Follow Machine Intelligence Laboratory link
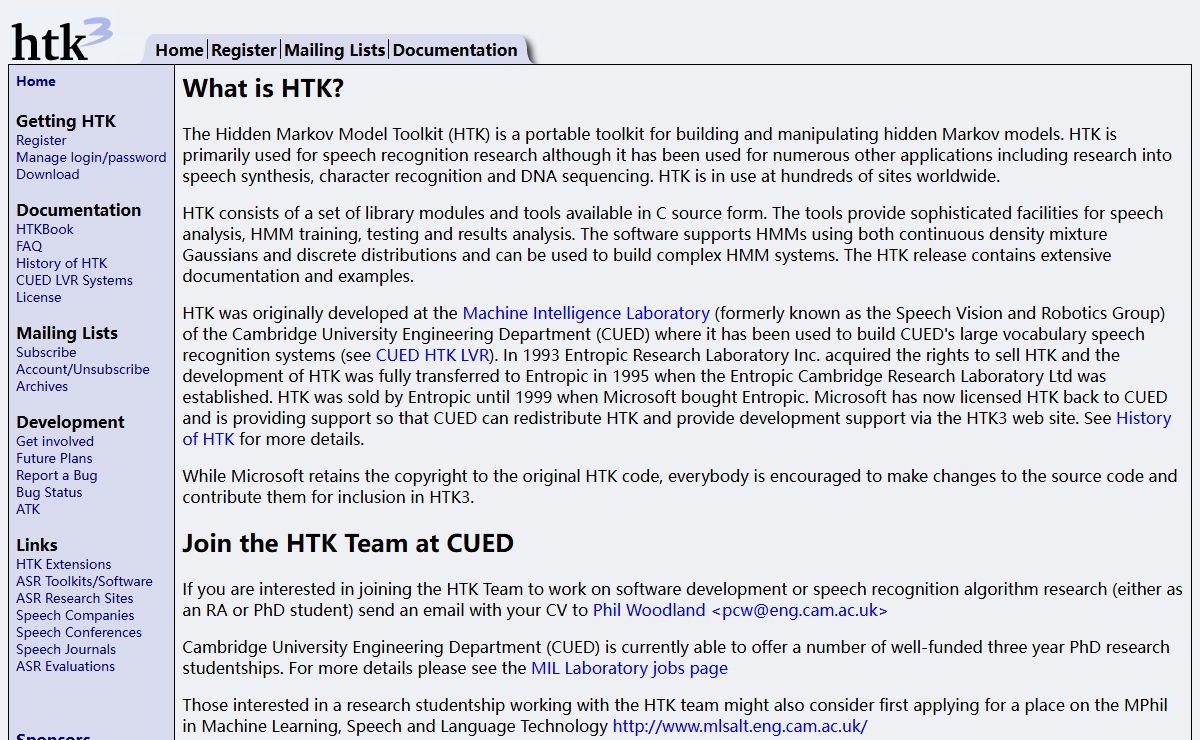1200x740 pixels. coord(586,313)
